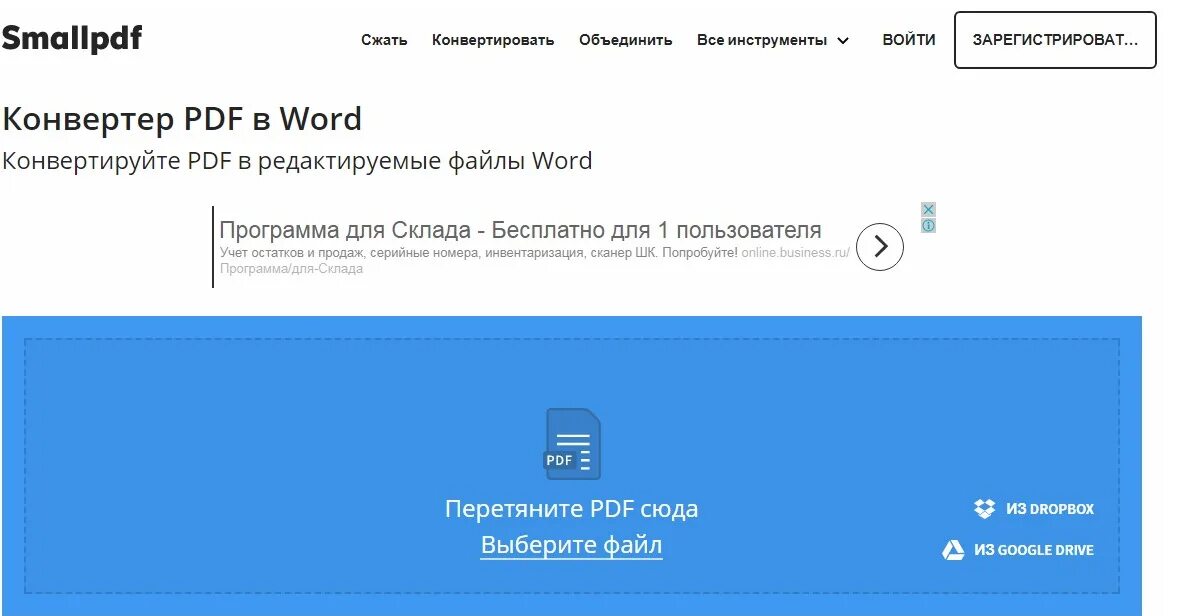Click the ad arrow circle button
Viewport: 1180px width, 616px height.
pos(880,247)
